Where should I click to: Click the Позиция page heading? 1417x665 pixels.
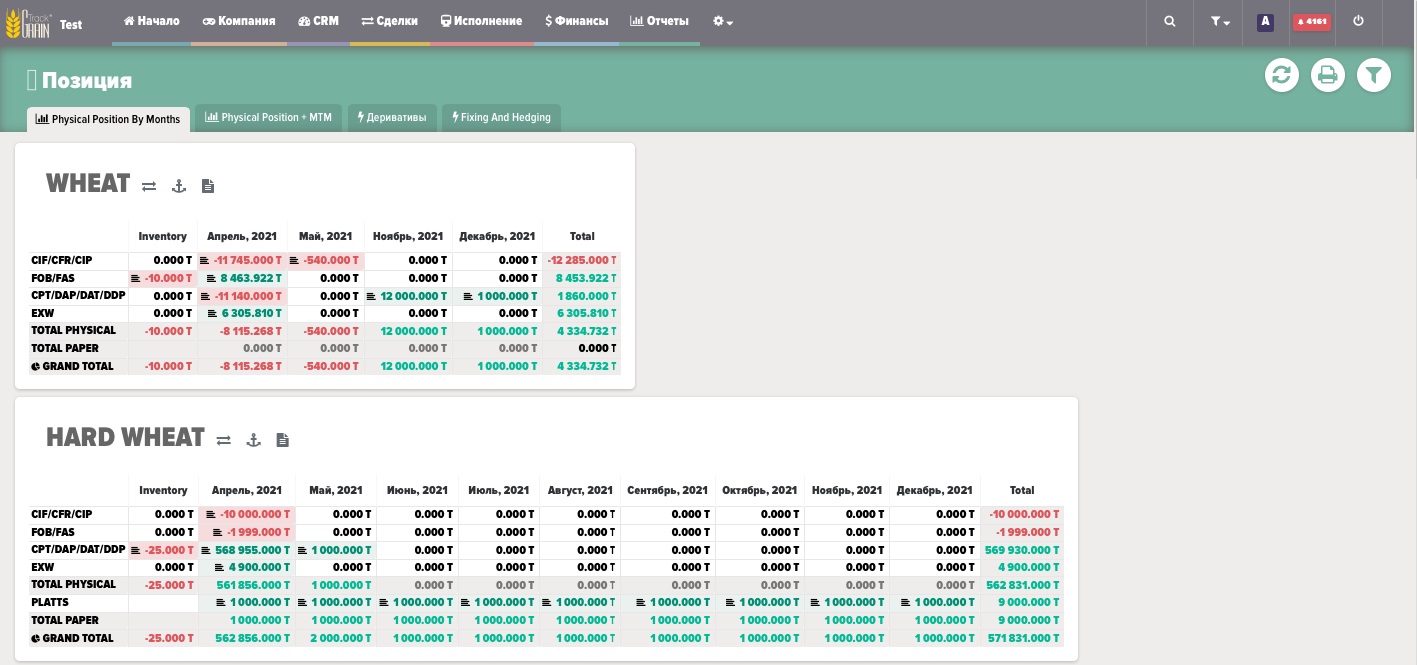[87, 81]
